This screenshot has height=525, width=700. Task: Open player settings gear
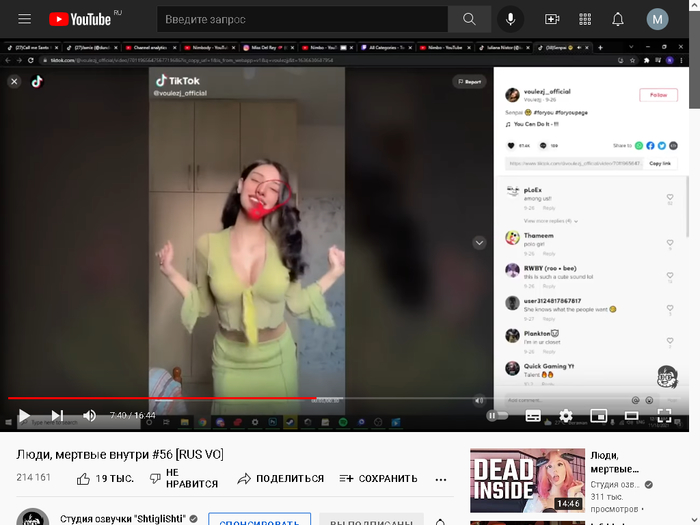(x=566, y=416)
